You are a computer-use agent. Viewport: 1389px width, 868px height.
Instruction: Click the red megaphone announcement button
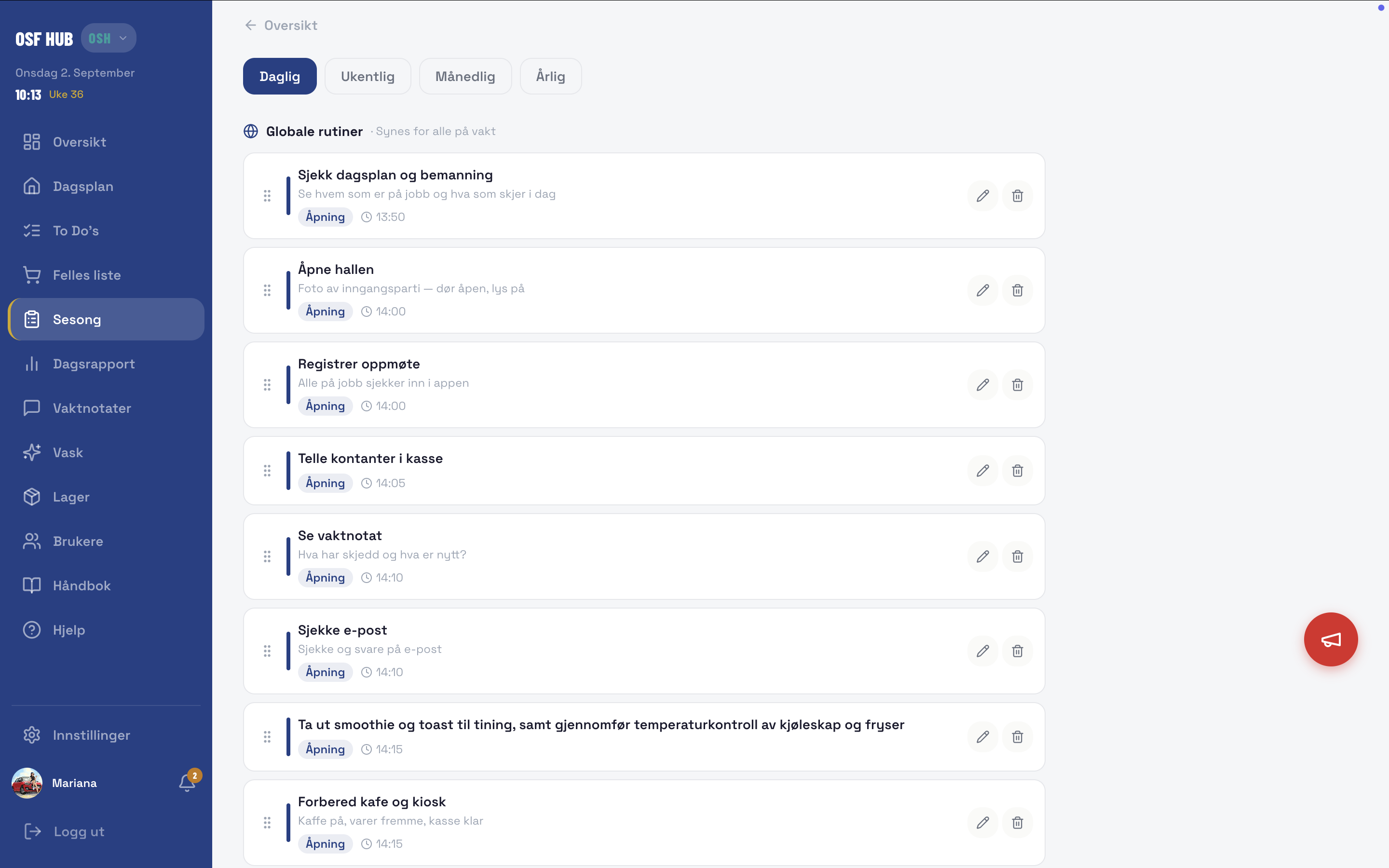pos(1331,639)
